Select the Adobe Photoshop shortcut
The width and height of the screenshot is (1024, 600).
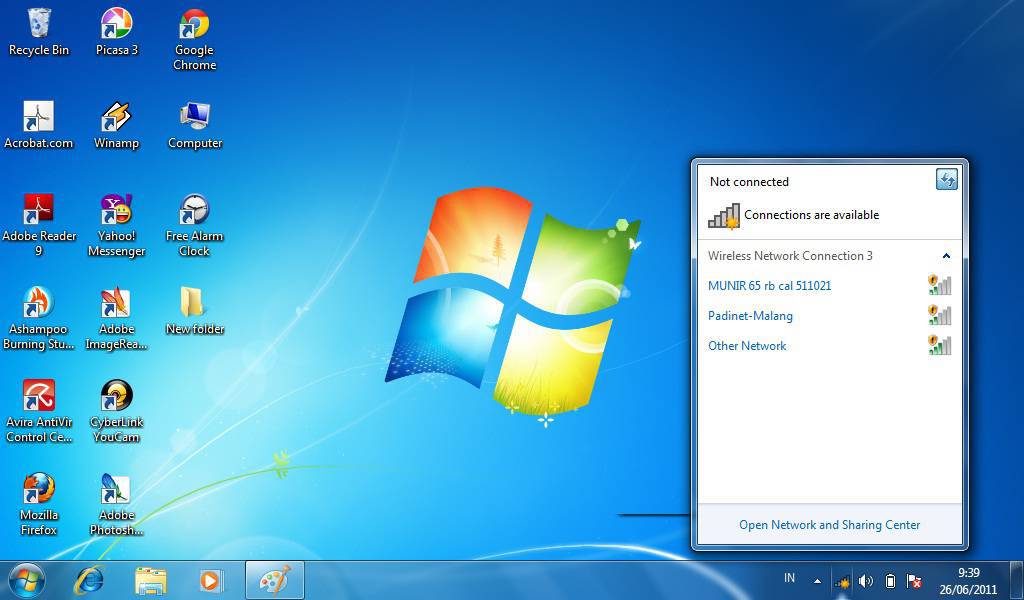click(117, 504)
